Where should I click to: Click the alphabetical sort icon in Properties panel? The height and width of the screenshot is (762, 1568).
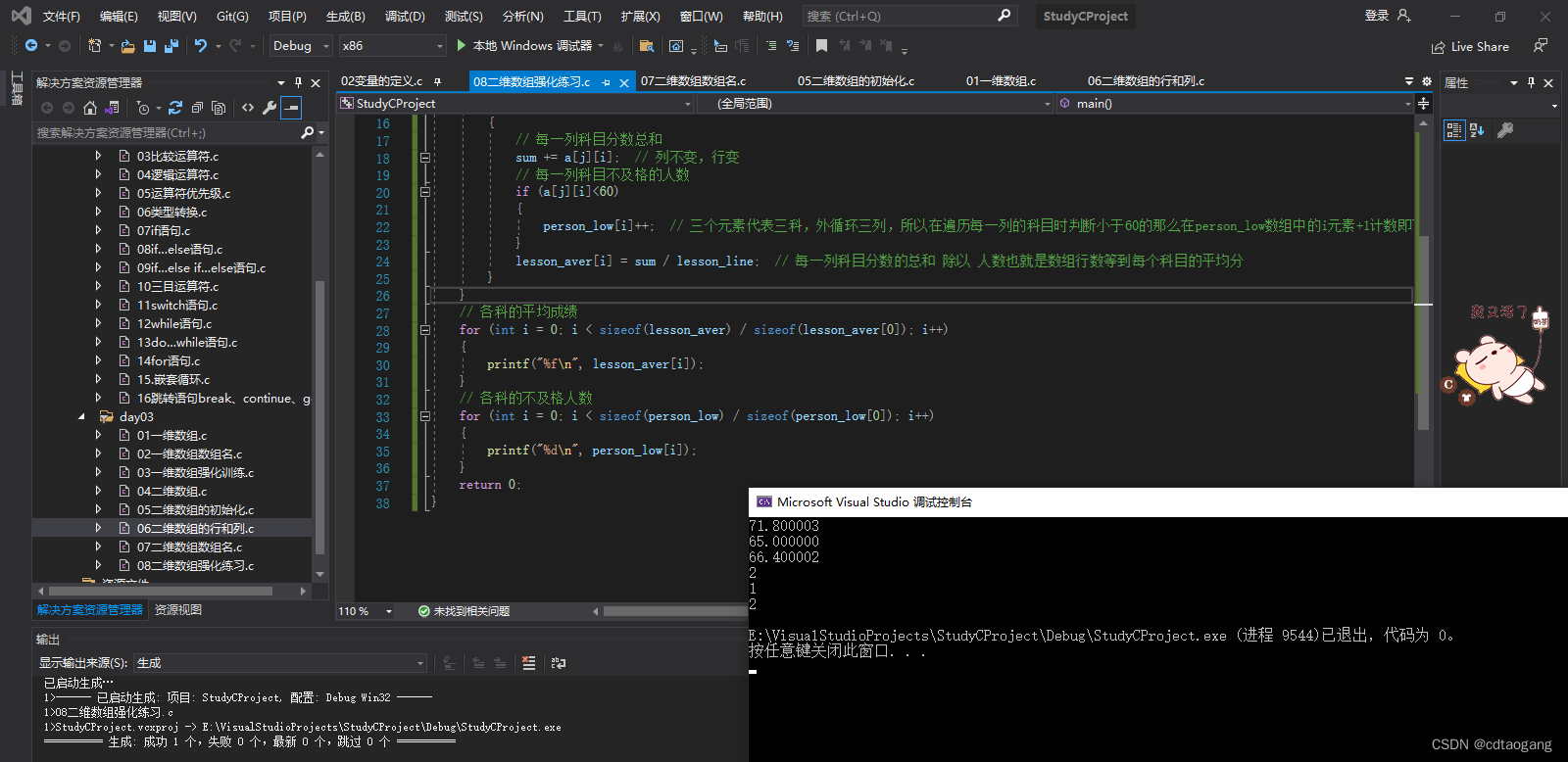point(1477,130)
